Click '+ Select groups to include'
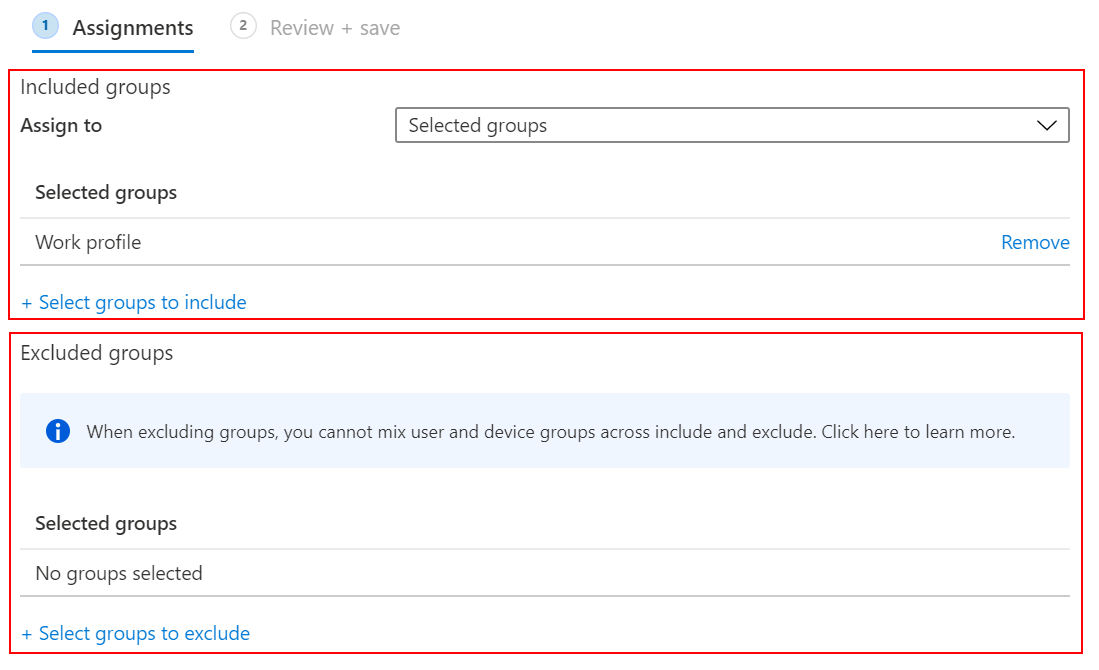This screenshot has width=1099, height=670. pos(134,302)
